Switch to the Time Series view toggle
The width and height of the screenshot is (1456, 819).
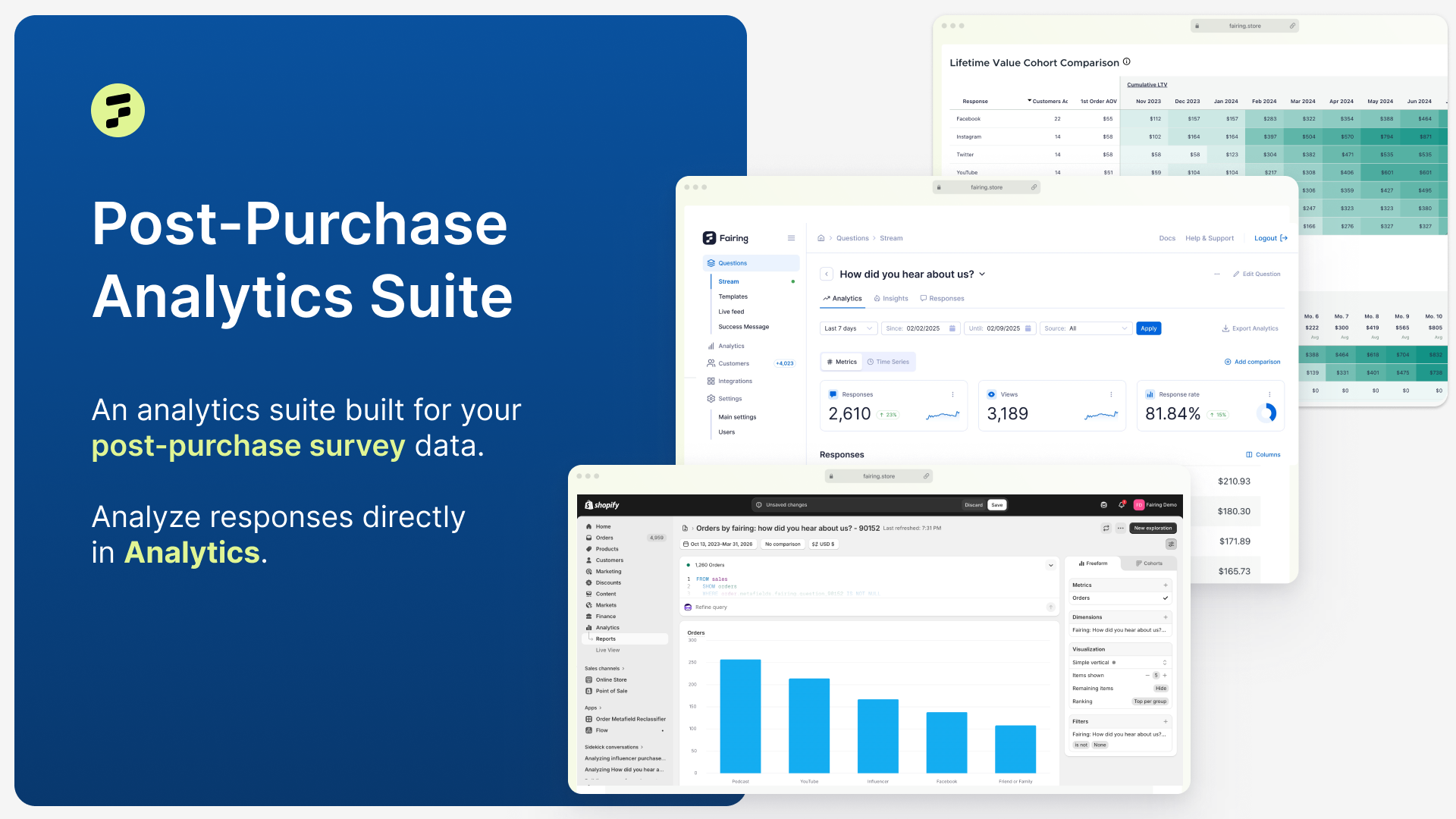[888, 362]
